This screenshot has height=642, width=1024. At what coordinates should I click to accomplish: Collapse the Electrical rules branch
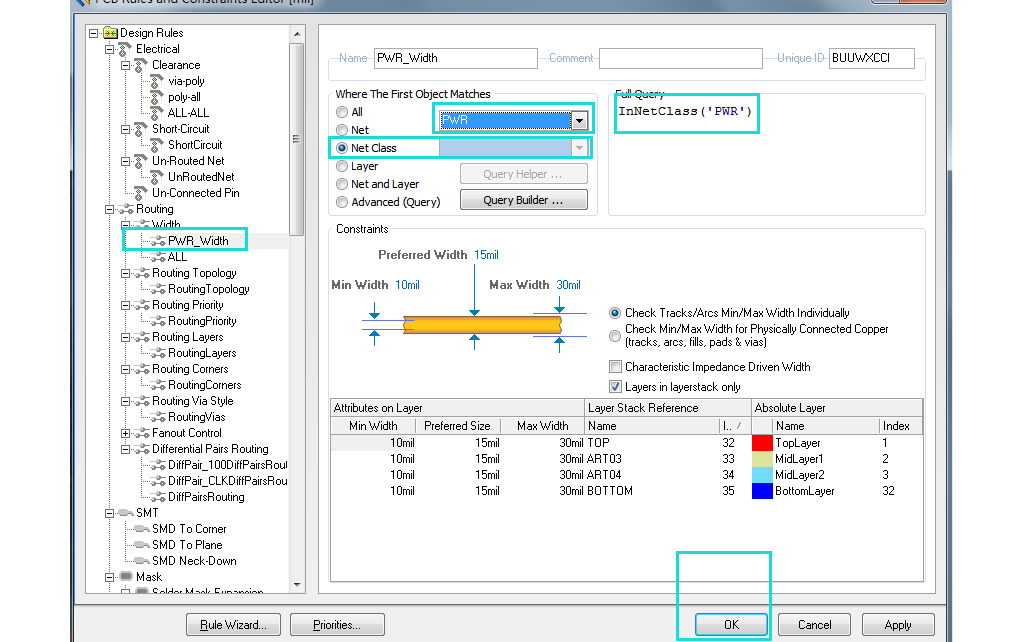click(x=110, y=49)
